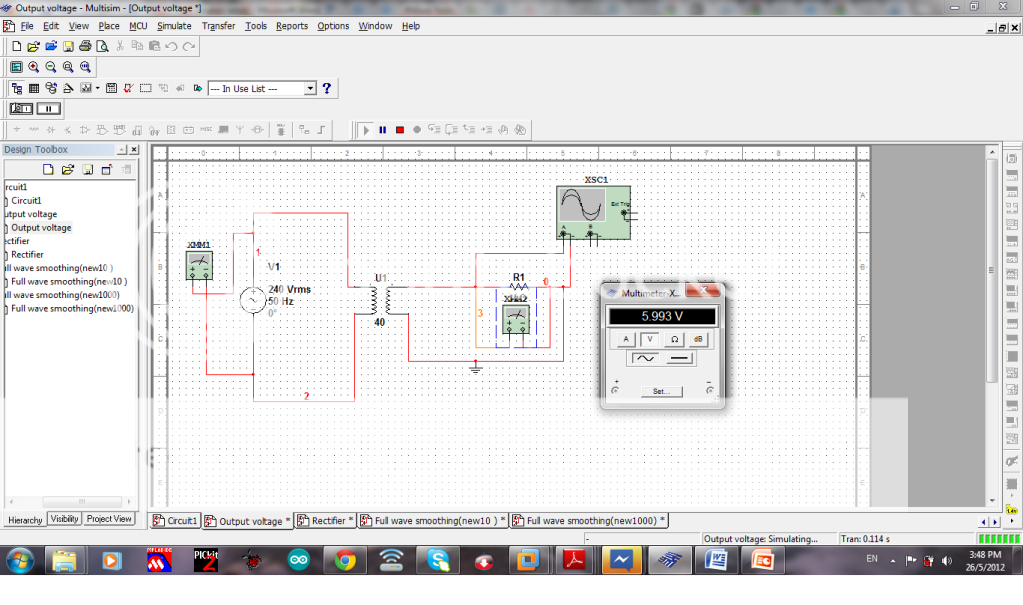
Task: Open the XSC1 oscilloscope instrument on the schematic
Action: [592, 212]
